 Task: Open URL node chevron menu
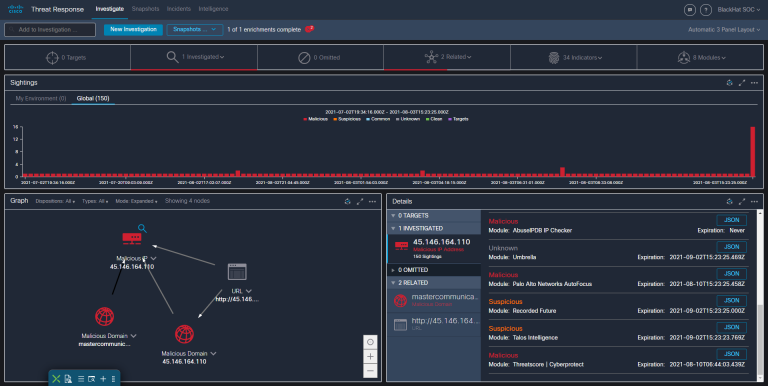(249, 291)
